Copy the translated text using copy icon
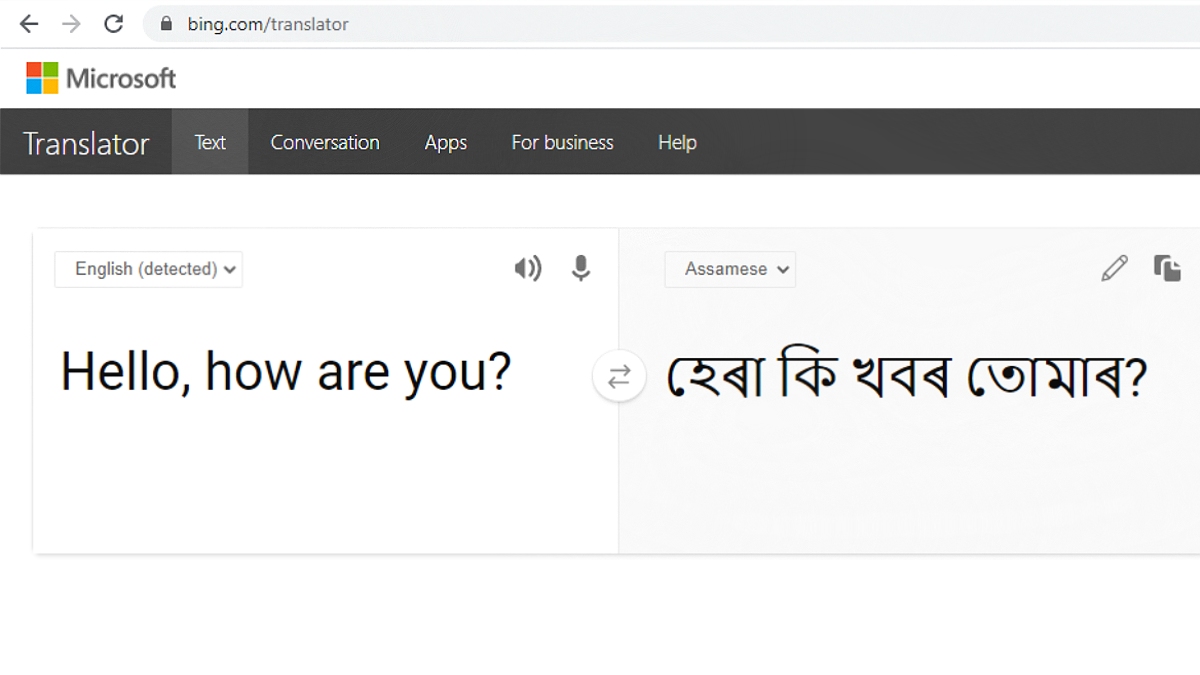The height and width of the screenshot is (675, 1200). 1167,268
